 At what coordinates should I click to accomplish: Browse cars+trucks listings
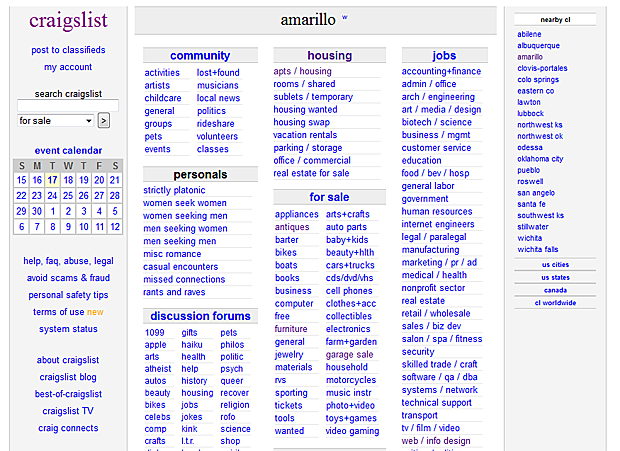pos(350,265)
